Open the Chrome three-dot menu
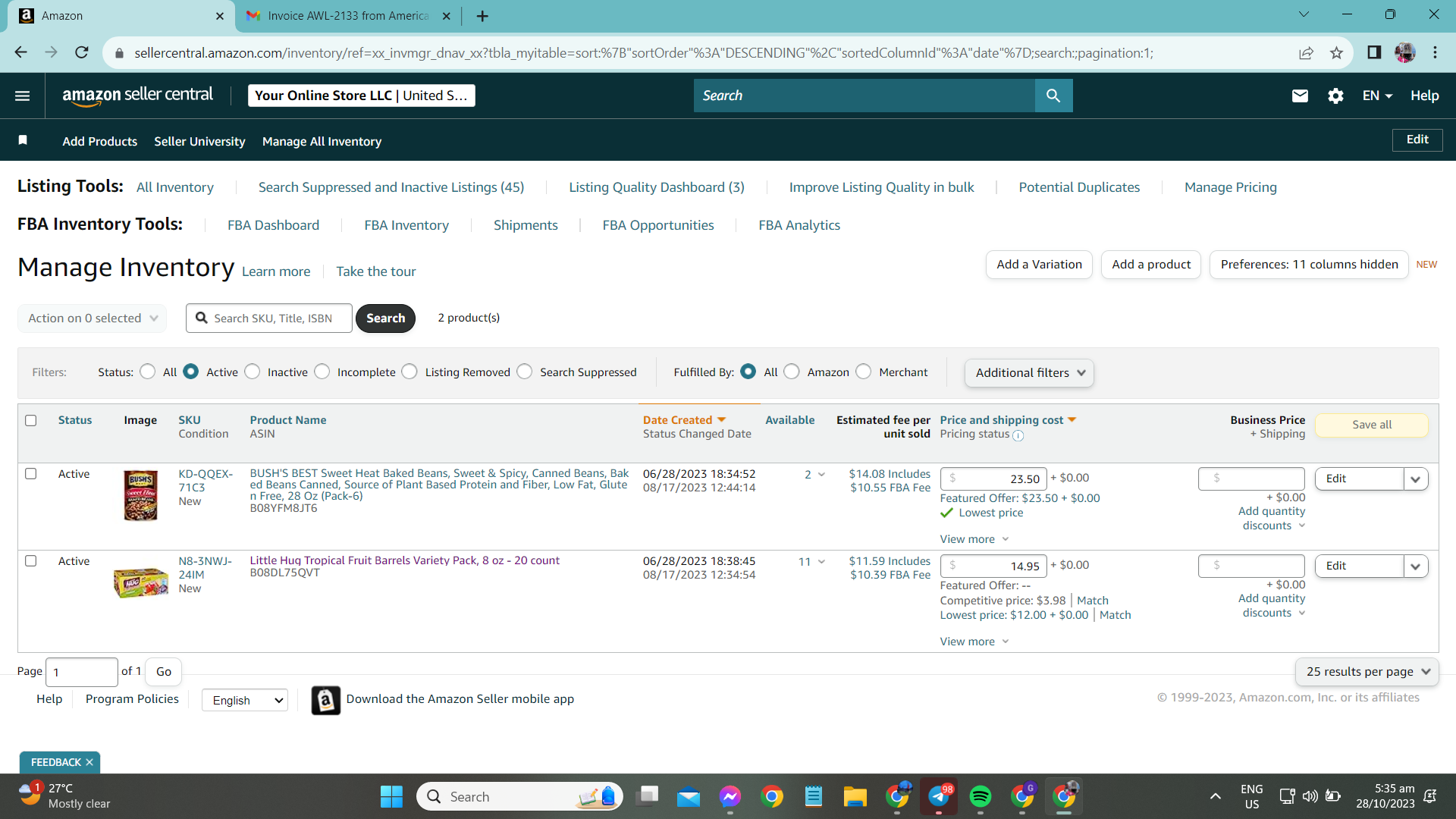1456x819 pixels. click(x=1435, y=52)
